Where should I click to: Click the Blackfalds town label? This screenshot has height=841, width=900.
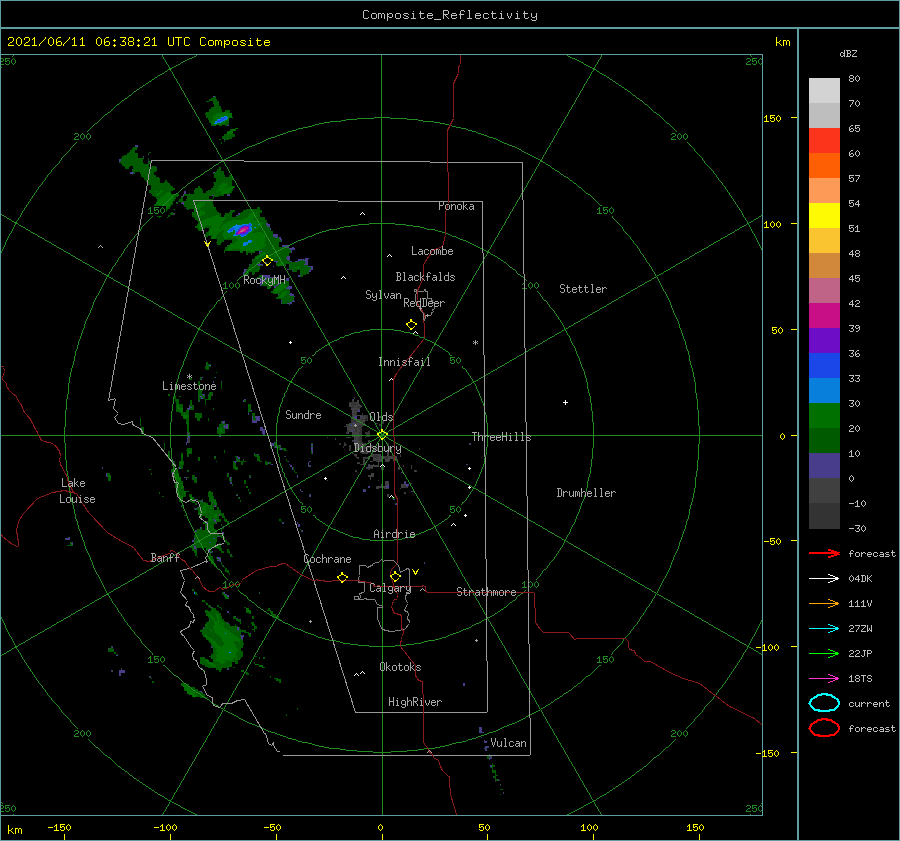point(425,277)
